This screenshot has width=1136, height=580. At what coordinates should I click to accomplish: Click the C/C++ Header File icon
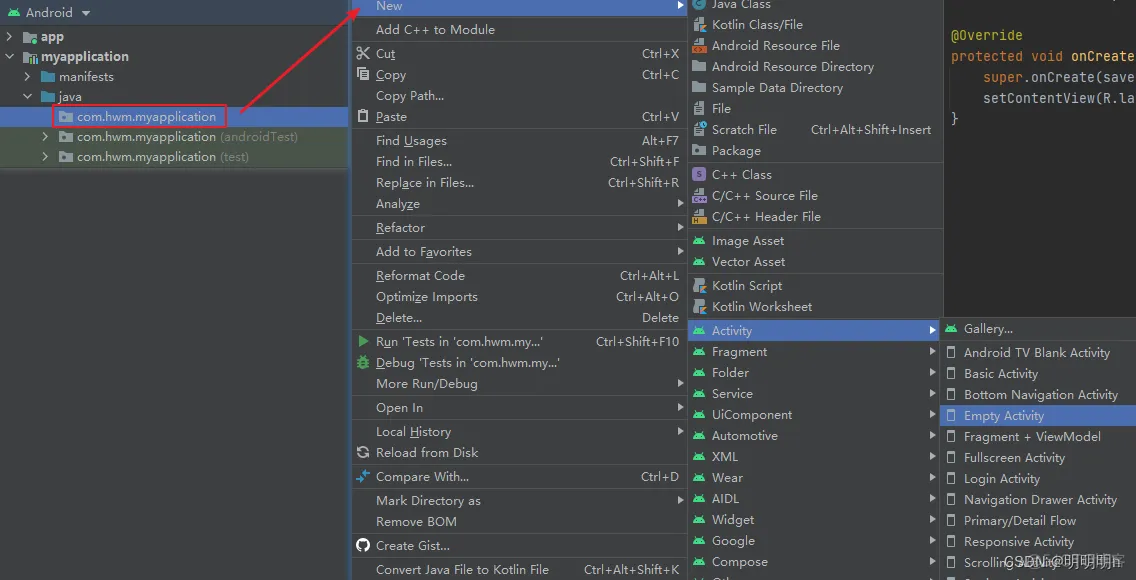[x=699, y=217]
